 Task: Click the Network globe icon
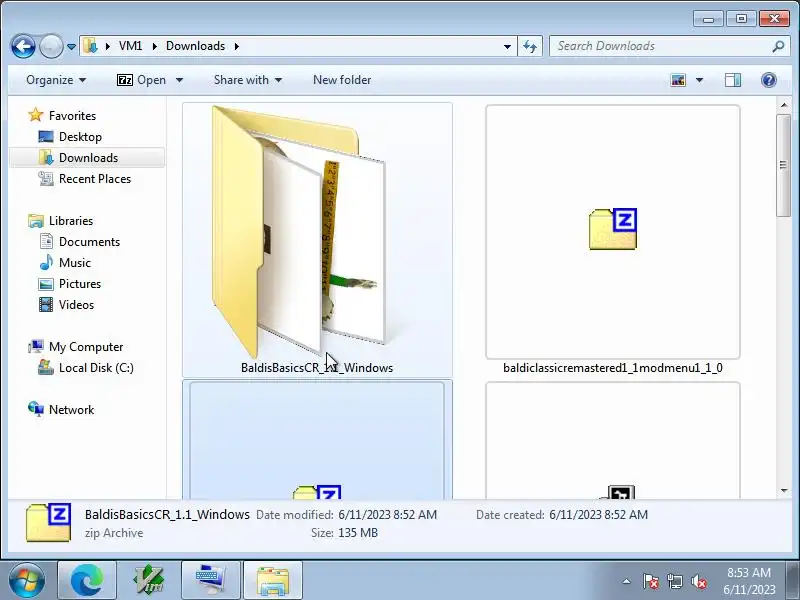[36, 409]
